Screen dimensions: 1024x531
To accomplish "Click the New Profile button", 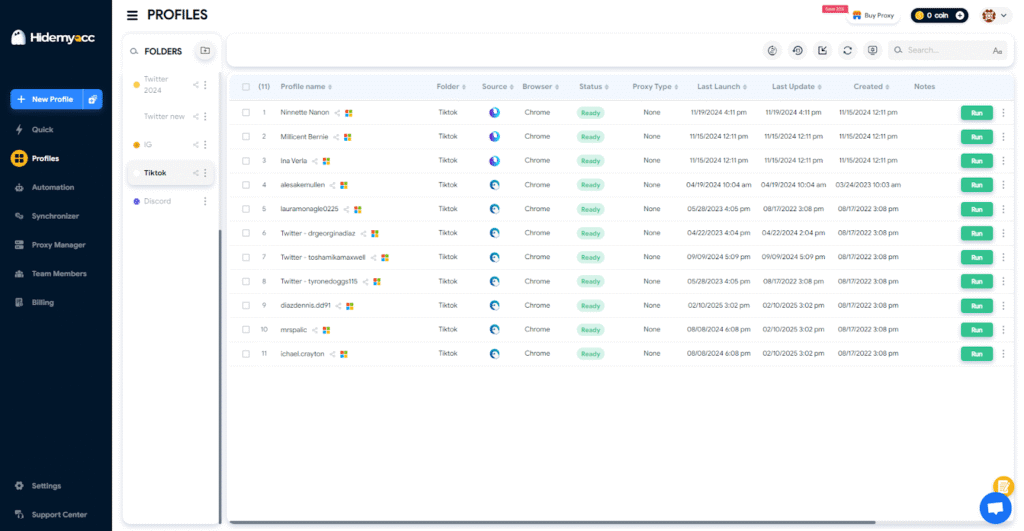I will click(x=46, y=100).
